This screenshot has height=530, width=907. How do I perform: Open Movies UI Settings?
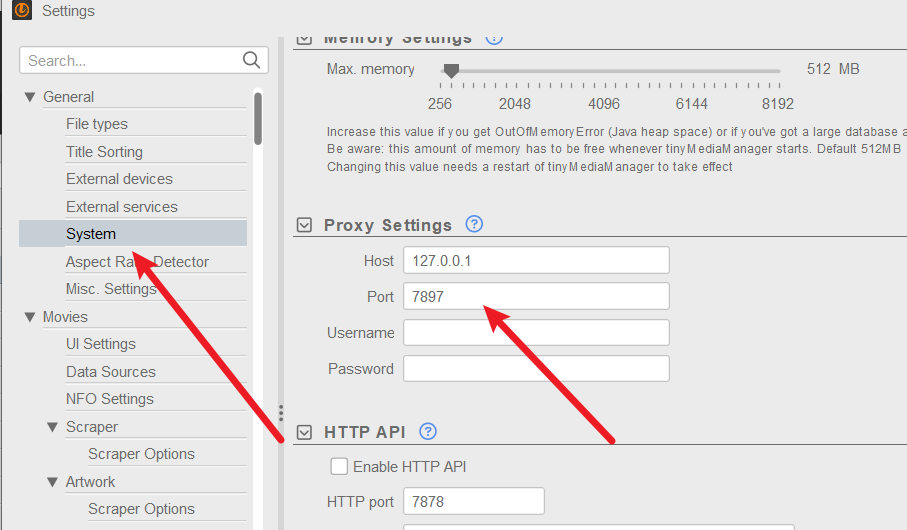101,344
